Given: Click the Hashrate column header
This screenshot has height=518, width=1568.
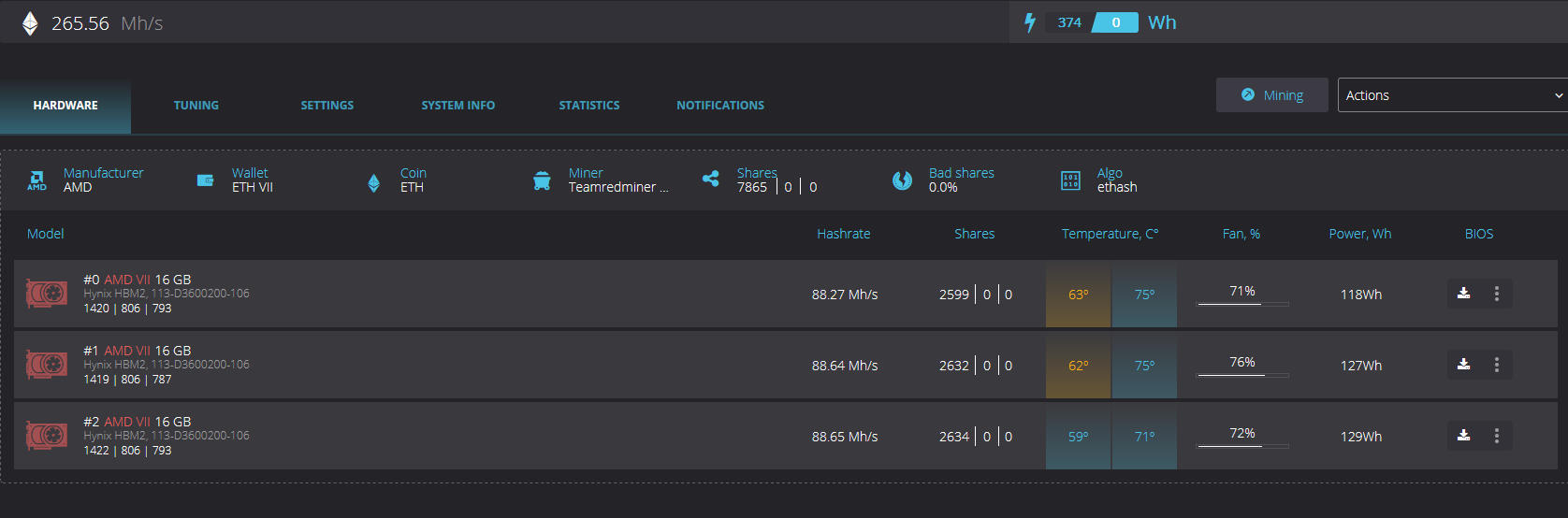Looking at the screenshot, I should pos(843,234).
